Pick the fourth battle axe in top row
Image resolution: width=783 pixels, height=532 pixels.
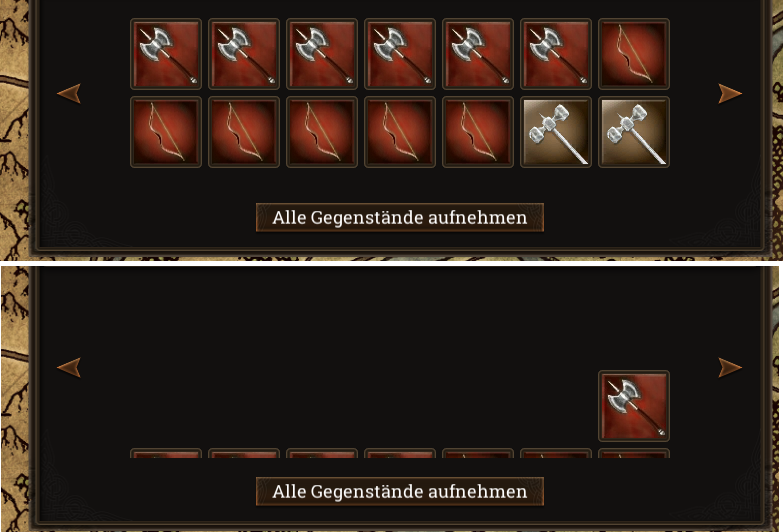point(399,54)
